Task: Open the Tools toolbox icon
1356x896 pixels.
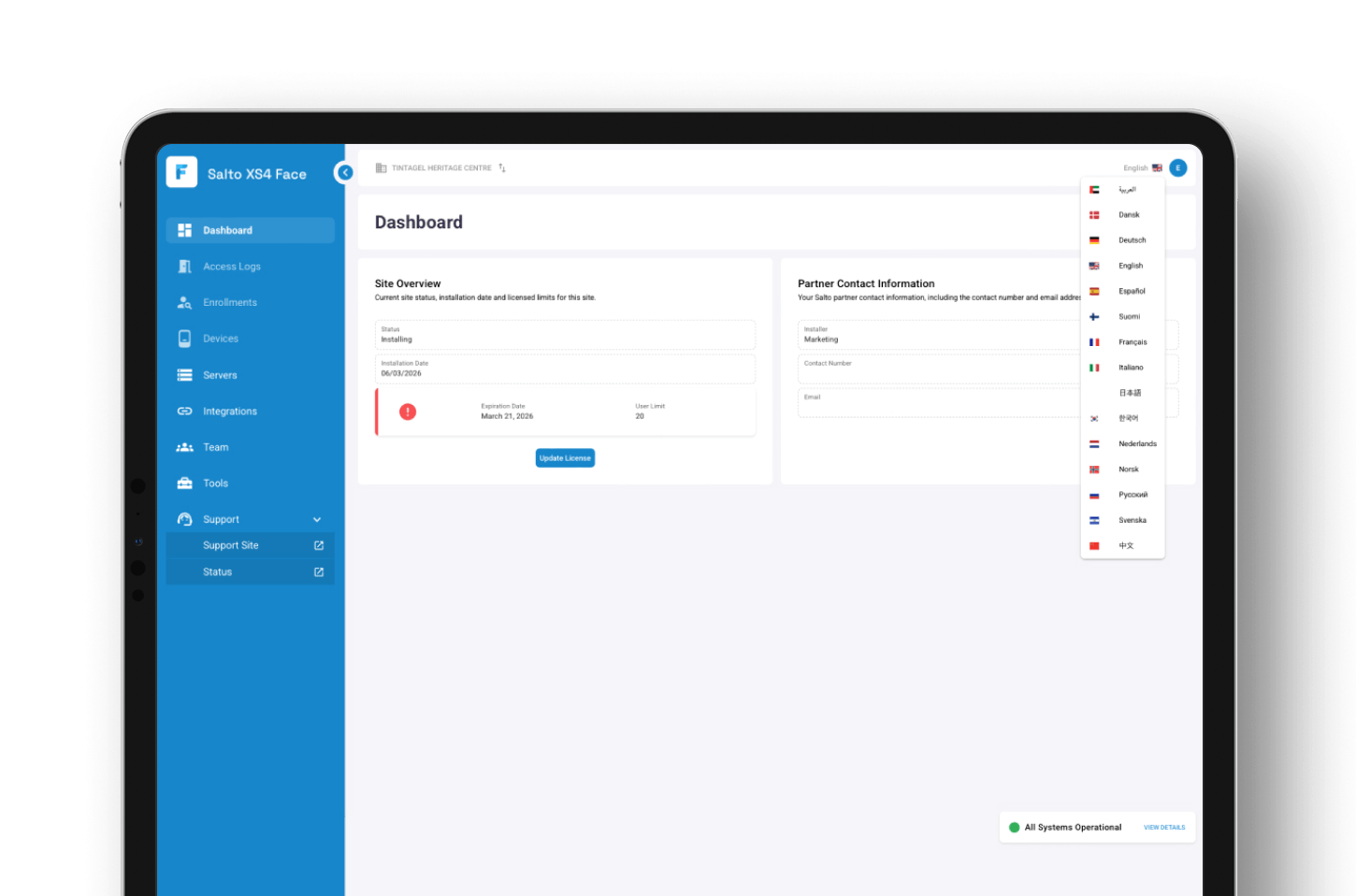Action: coord(184,484)
